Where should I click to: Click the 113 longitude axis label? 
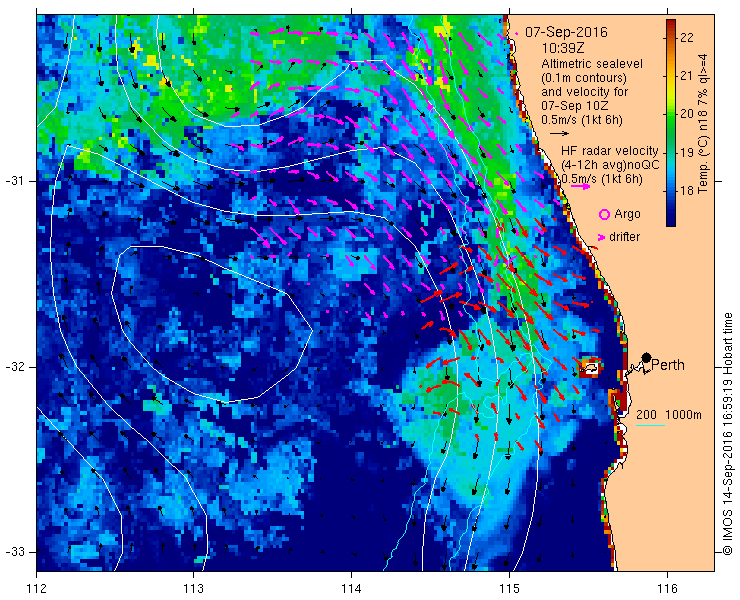(x=193, y=589)
